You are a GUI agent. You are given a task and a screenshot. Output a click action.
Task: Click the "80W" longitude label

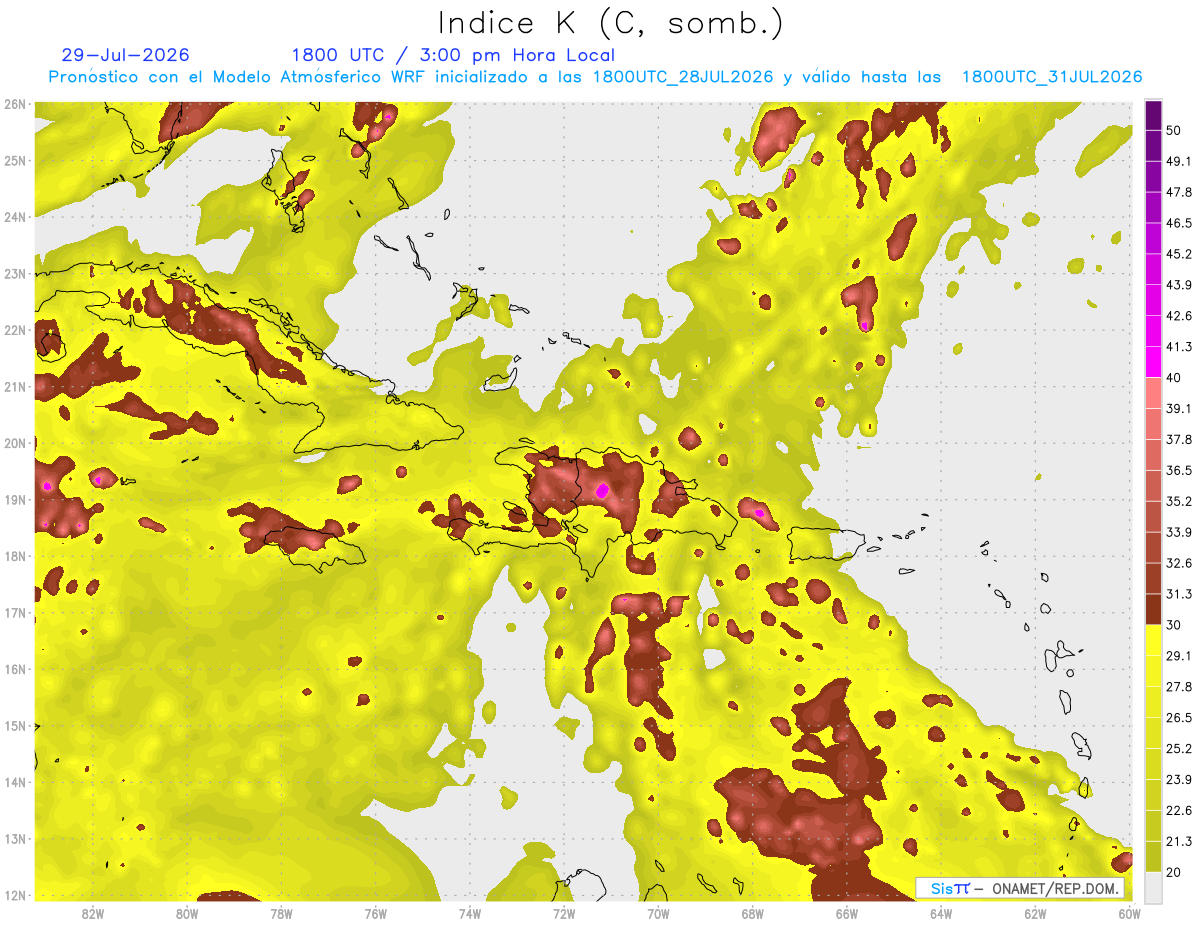coord(187,913)
